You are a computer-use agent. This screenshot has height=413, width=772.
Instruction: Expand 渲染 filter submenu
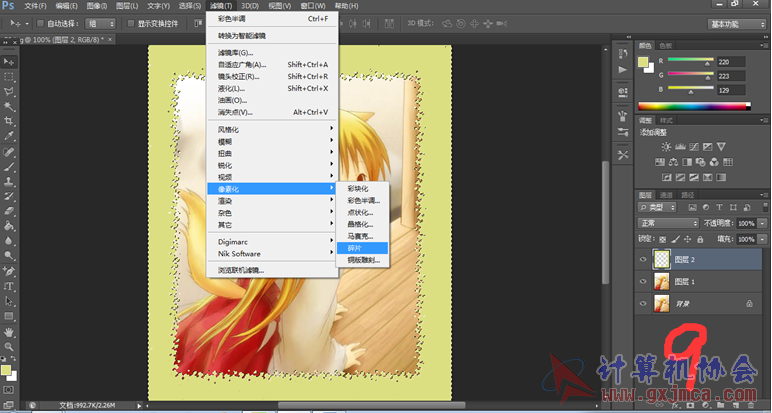point(272,201)
